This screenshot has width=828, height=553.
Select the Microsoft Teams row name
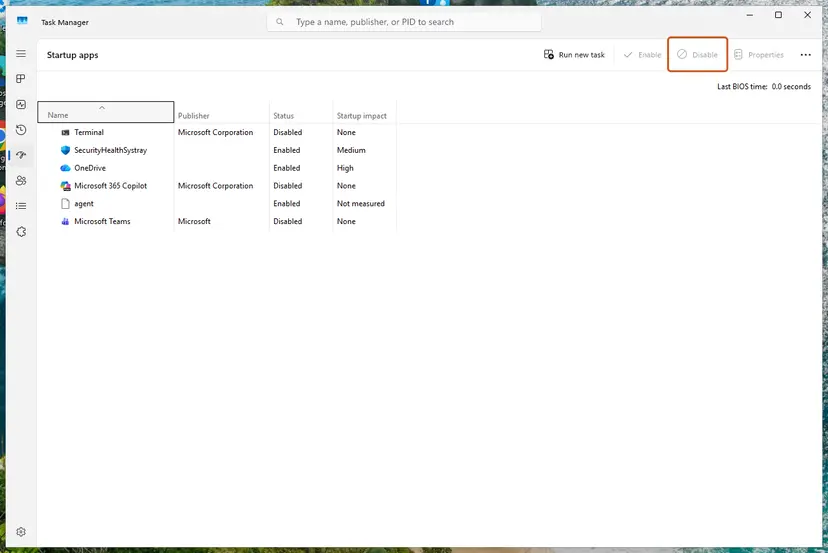102,221
